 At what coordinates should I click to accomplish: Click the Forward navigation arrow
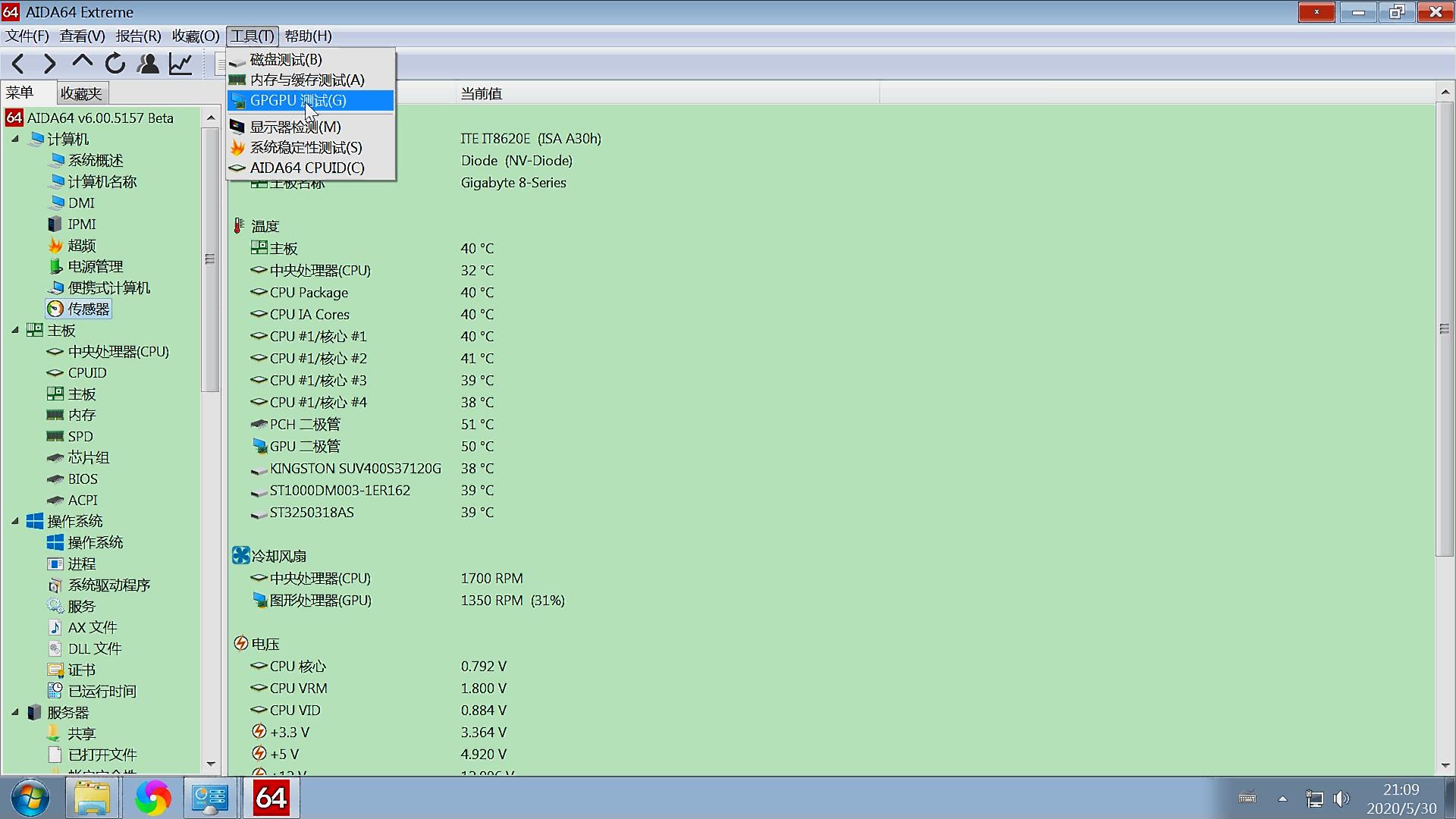[50, 64]
